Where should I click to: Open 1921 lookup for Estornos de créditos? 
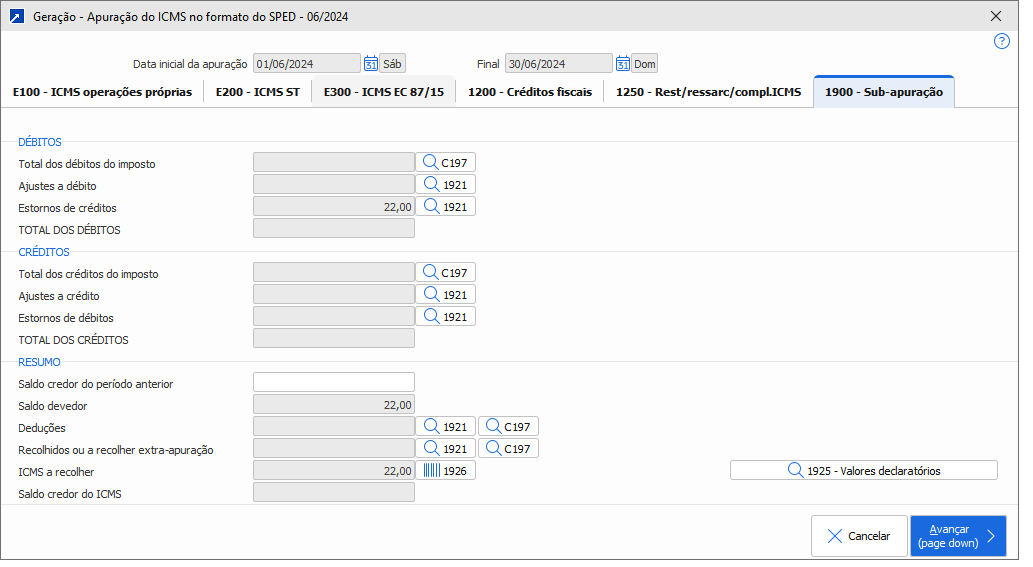coord(445,207)
